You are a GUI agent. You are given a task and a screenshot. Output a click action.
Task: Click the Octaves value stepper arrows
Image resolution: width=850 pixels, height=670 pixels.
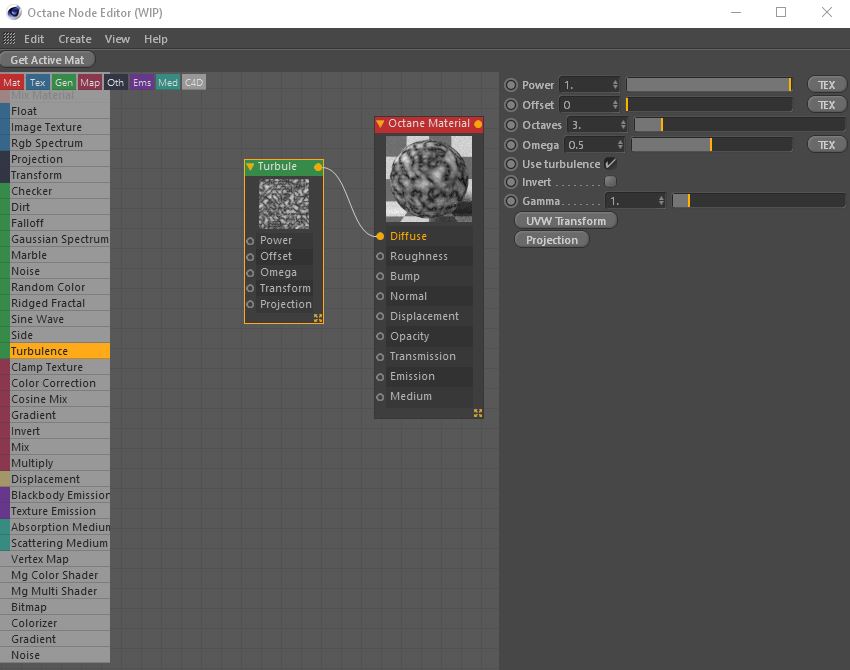[623, 125]
